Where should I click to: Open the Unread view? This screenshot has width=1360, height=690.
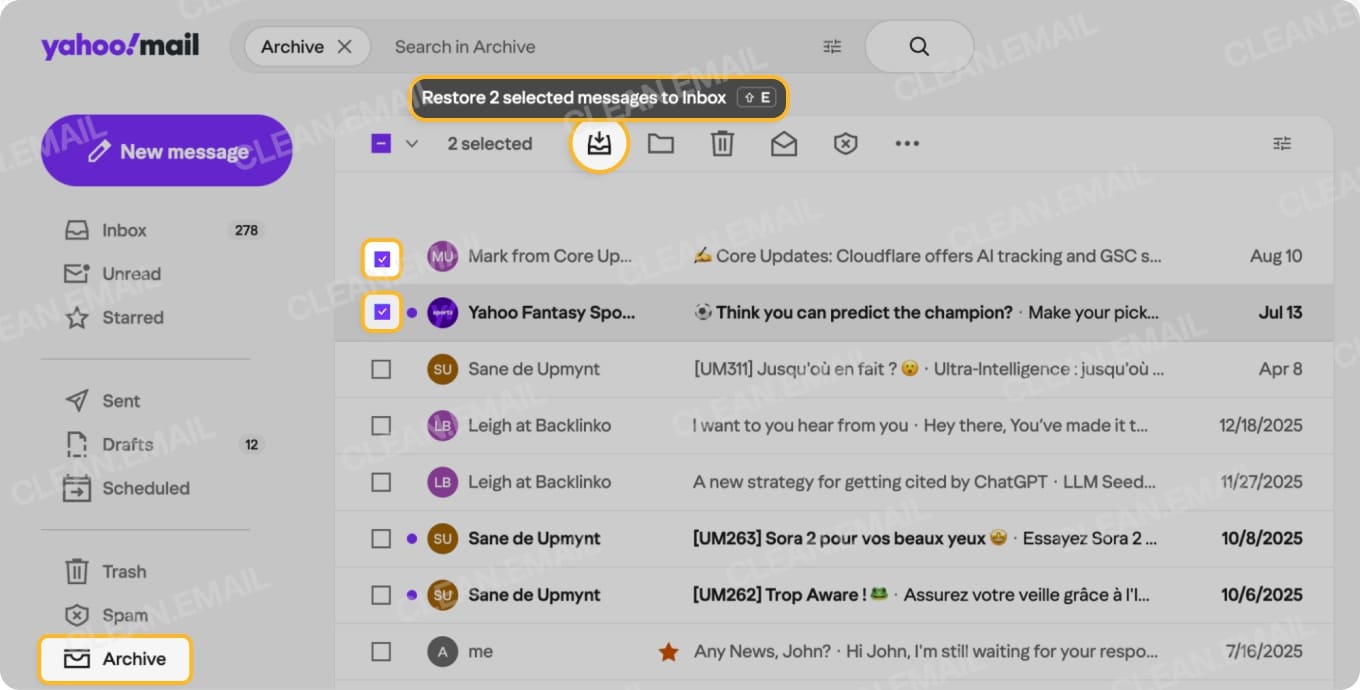pos(131,274)
